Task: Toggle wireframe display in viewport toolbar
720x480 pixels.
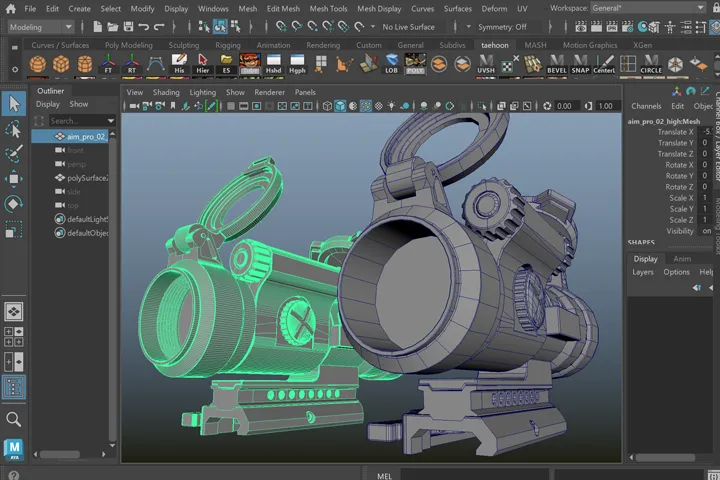Action: [x=327, y=106]
